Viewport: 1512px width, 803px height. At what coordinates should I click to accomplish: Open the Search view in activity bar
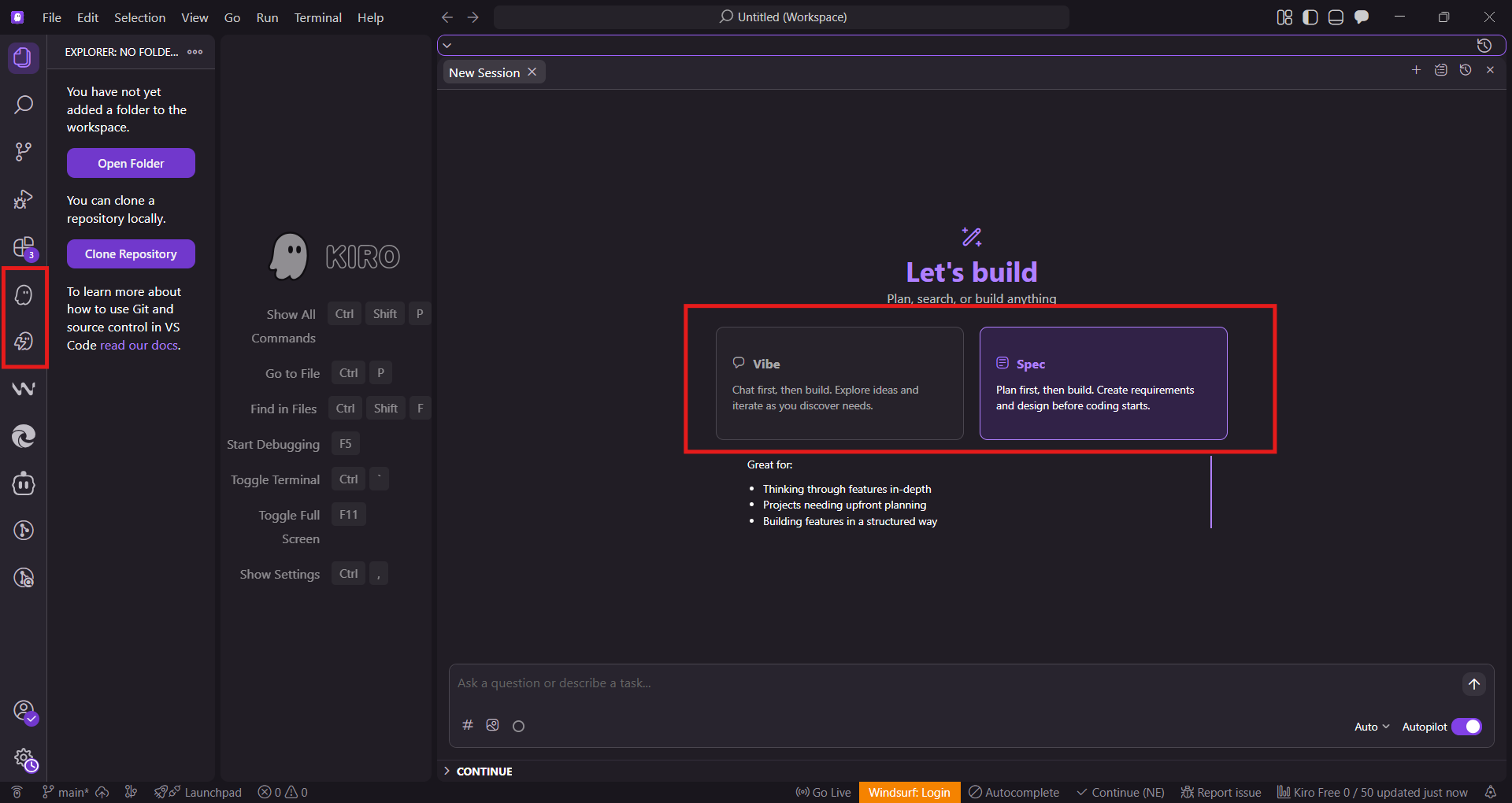pyautogui.click(x=24, y=105)
